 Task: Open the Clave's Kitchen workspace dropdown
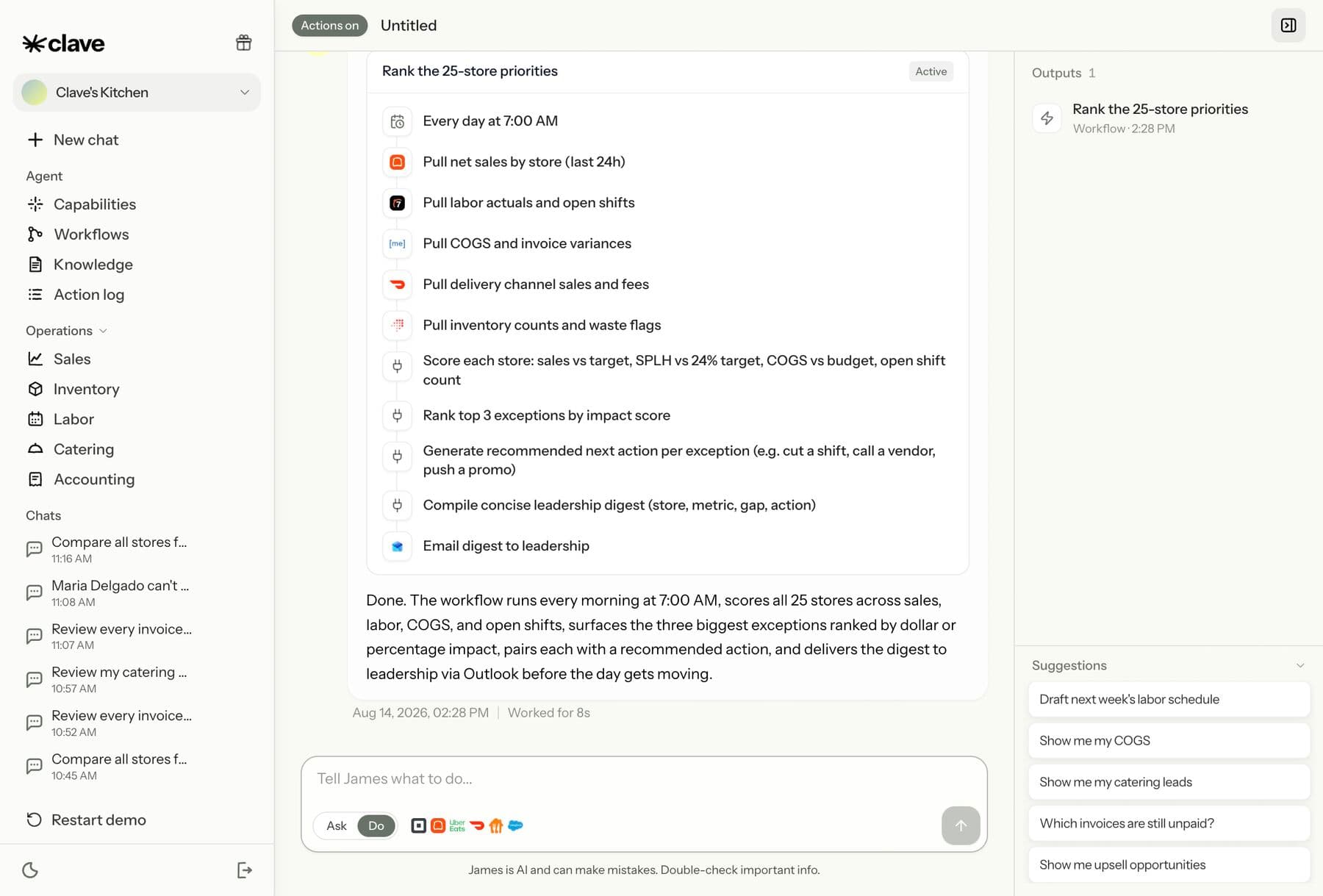[137, 93]
